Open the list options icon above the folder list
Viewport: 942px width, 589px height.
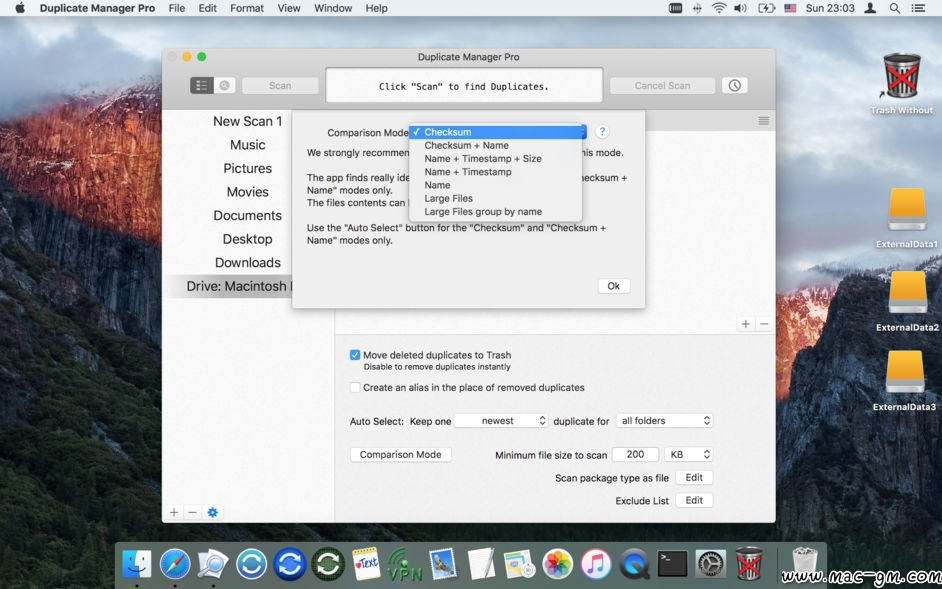[x=764, y=121]
